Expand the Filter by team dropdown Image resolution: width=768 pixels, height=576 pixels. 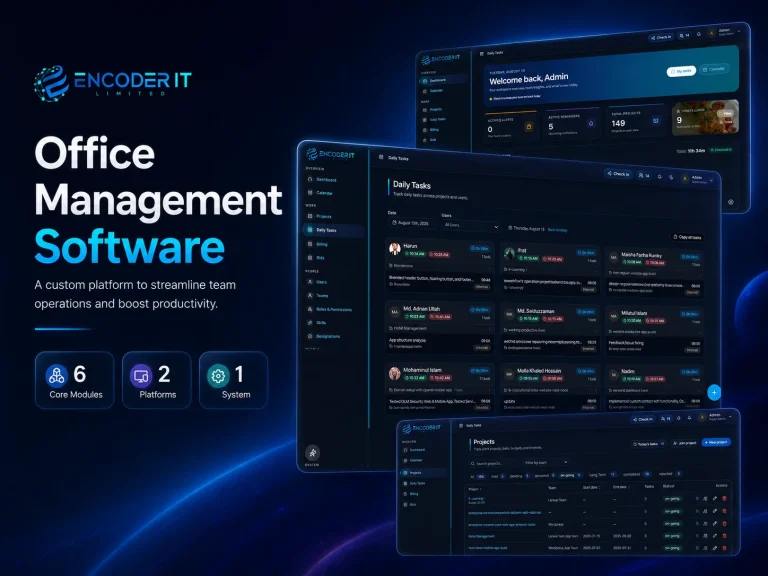click(546, 462)
